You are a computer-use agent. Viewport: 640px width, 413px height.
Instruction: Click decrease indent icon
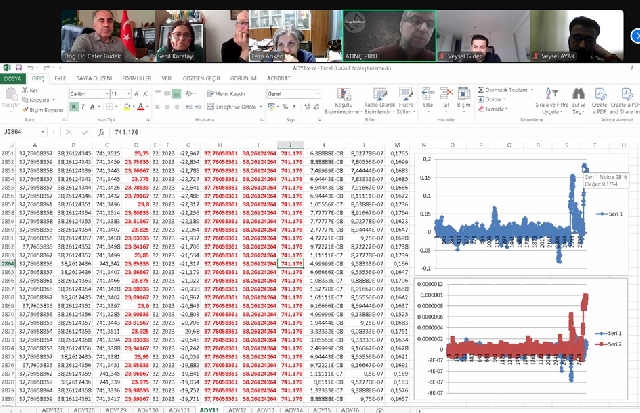(x=189, y=107)
